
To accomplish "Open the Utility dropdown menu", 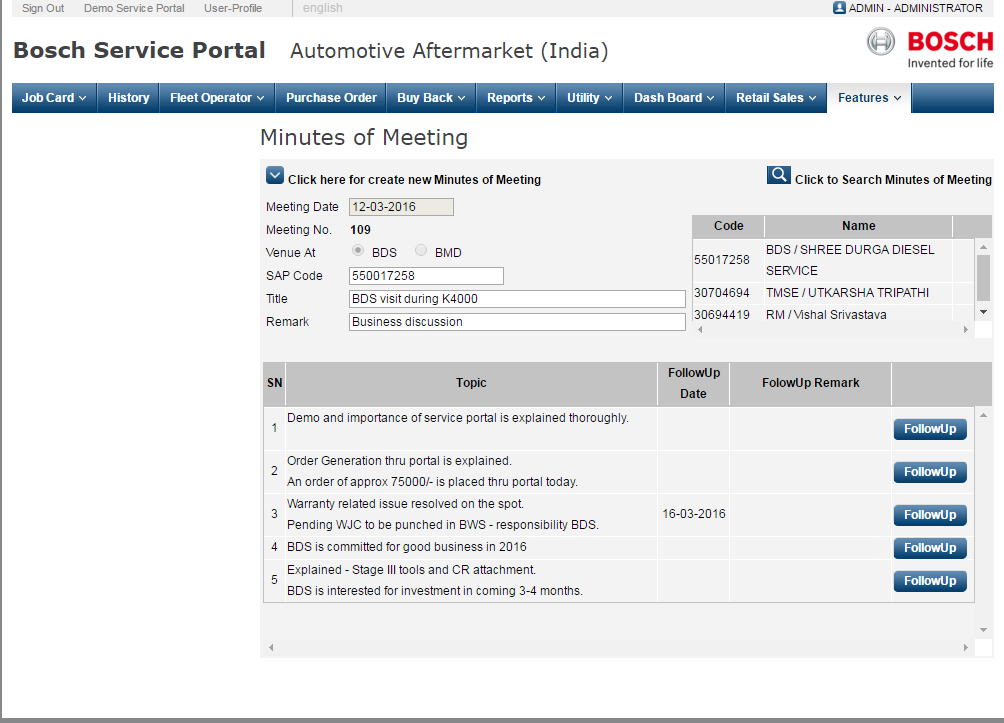I will [x=590, y=98].
